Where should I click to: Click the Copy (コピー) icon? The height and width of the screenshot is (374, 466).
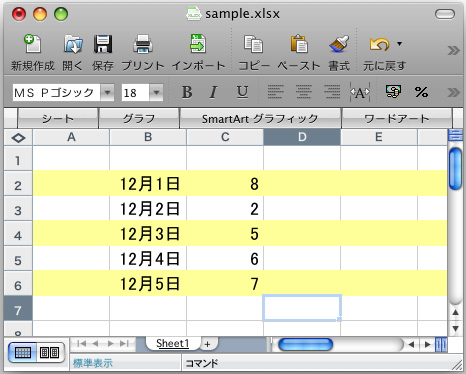point(253,44)
